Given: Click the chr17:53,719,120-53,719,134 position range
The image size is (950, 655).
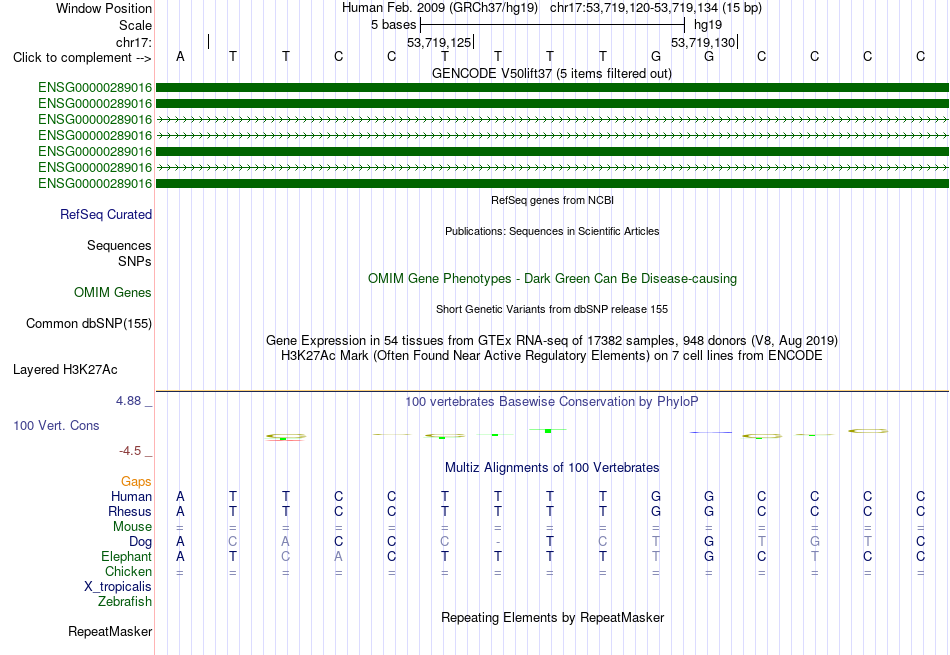Looking at the screenshot, I should [634, 8].
